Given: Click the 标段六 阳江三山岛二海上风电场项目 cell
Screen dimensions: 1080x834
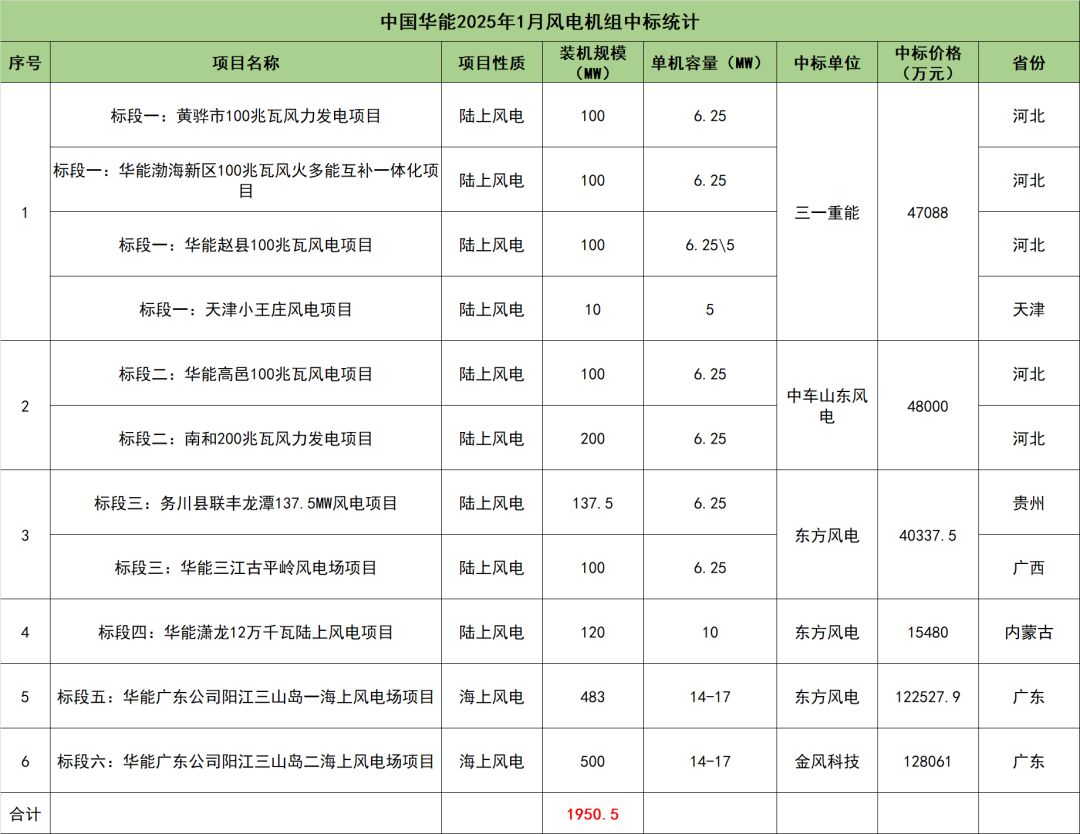Looking at the screenshot, I should [246, 761].
